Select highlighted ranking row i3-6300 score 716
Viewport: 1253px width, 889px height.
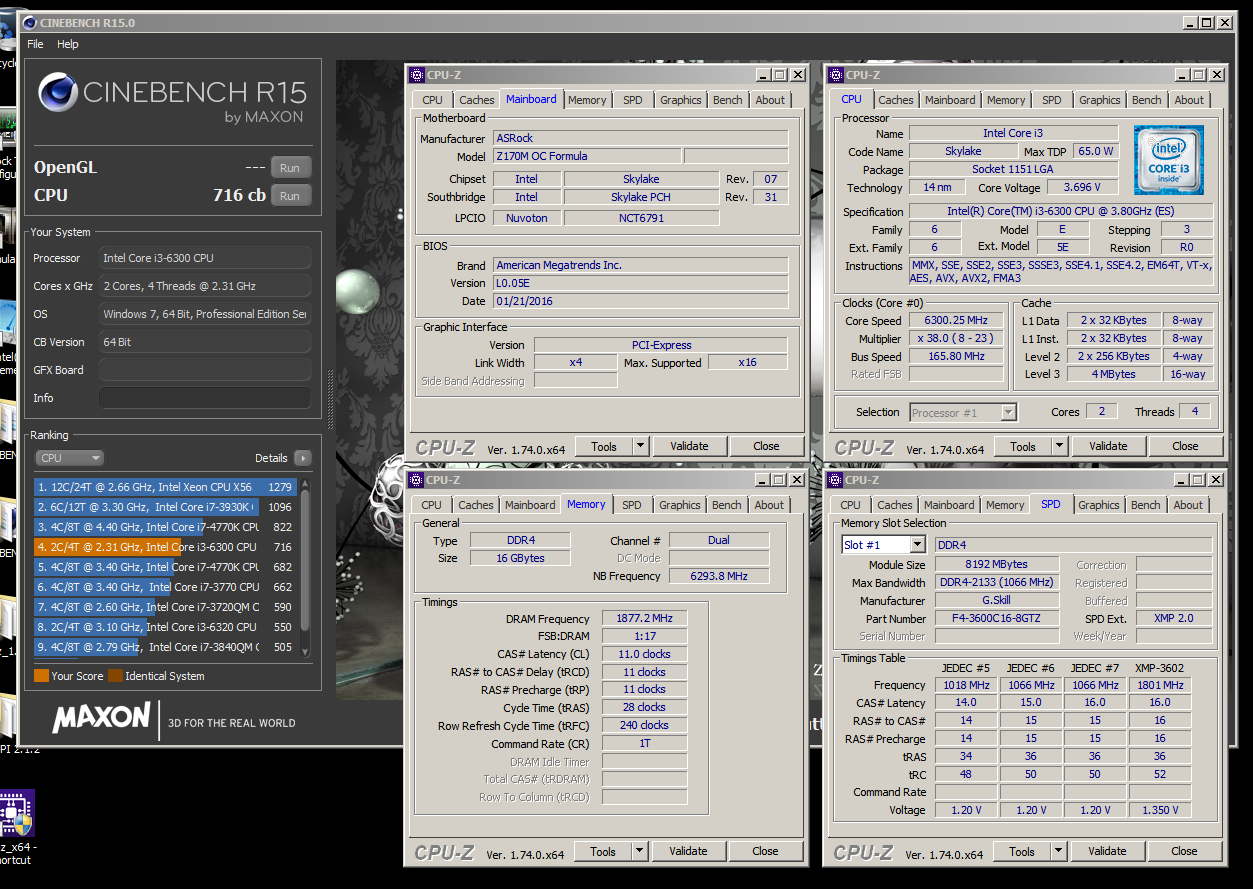click(x=165, y=547)
